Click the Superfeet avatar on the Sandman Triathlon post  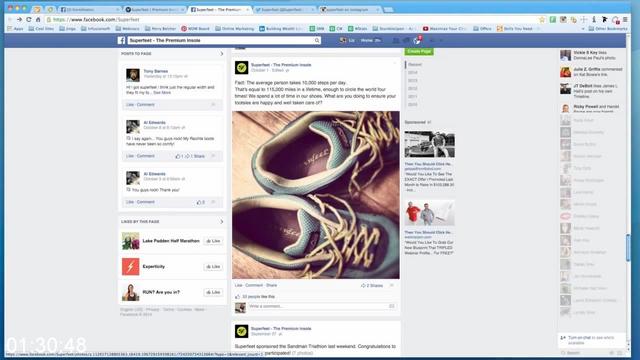pos(241,331)
